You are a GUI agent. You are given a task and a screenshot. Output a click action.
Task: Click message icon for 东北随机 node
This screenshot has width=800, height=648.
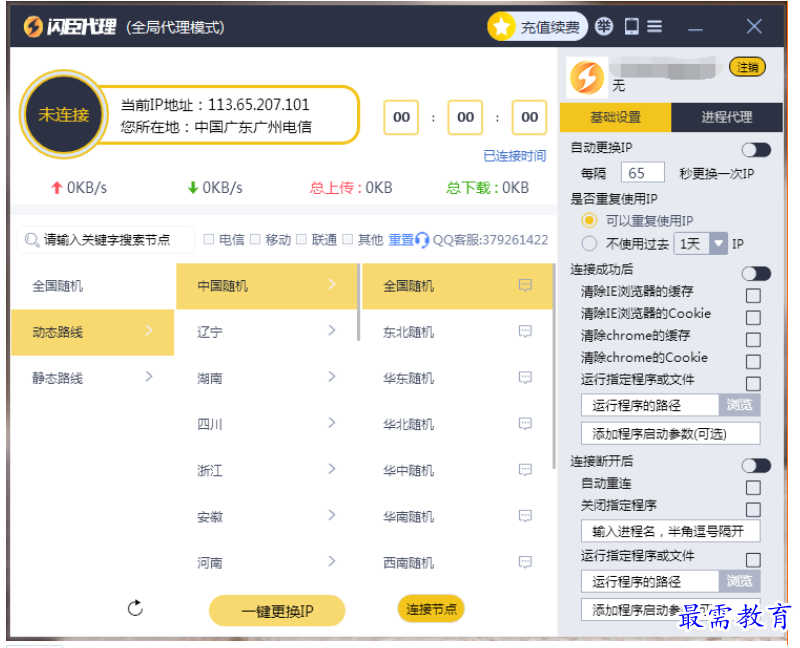[525, 331]
